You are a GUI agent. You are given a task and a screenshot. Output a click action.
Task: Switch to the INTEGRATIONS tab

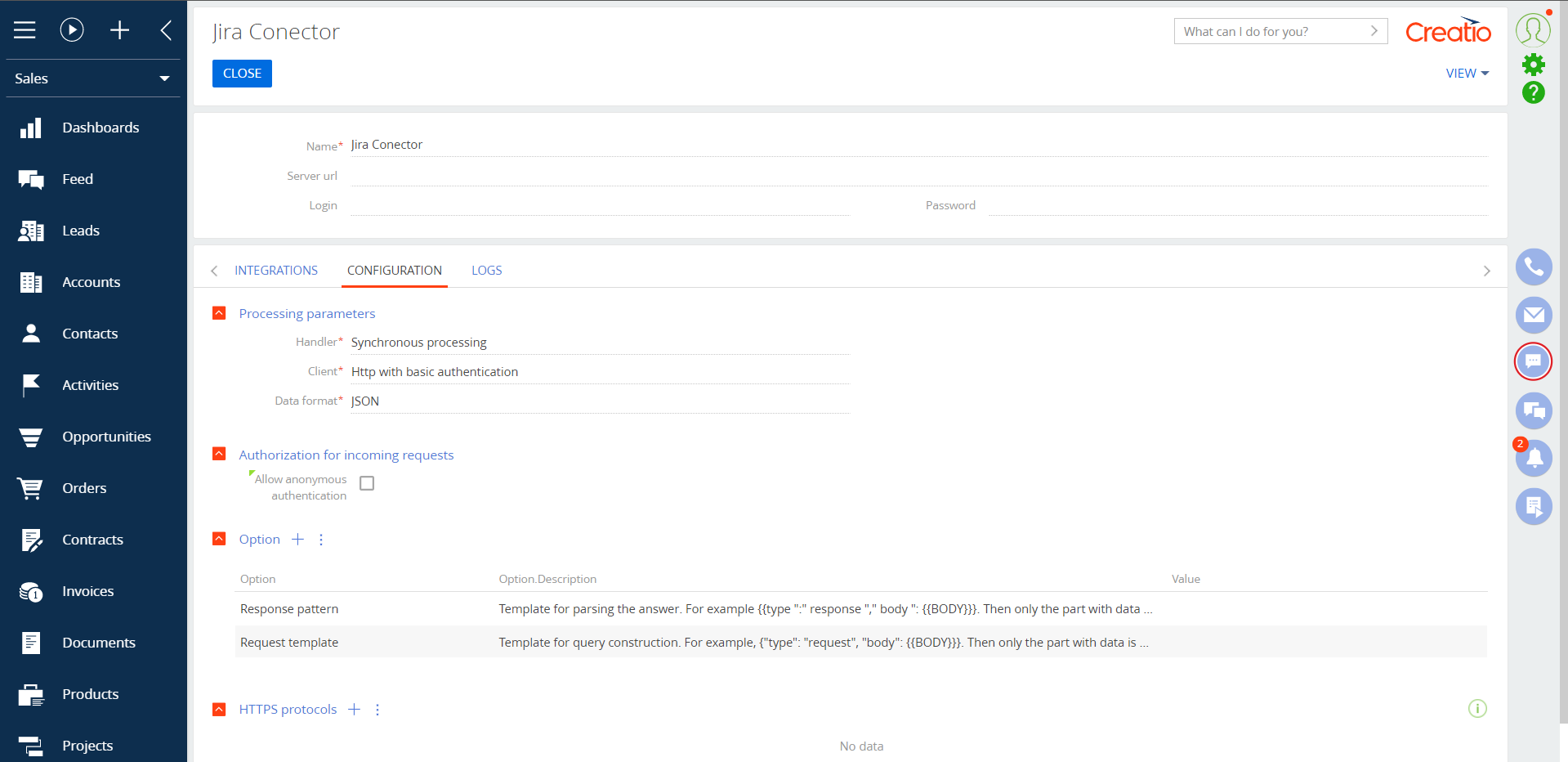pos(276,271)
